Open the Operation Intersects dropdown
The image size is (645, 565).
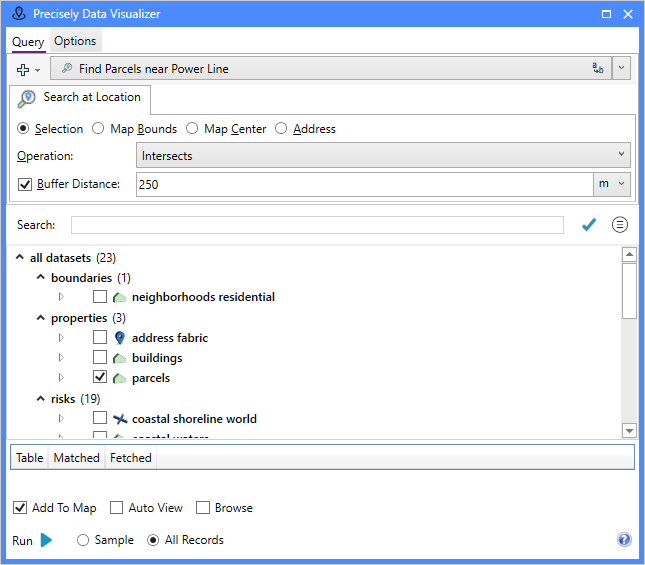383,155
